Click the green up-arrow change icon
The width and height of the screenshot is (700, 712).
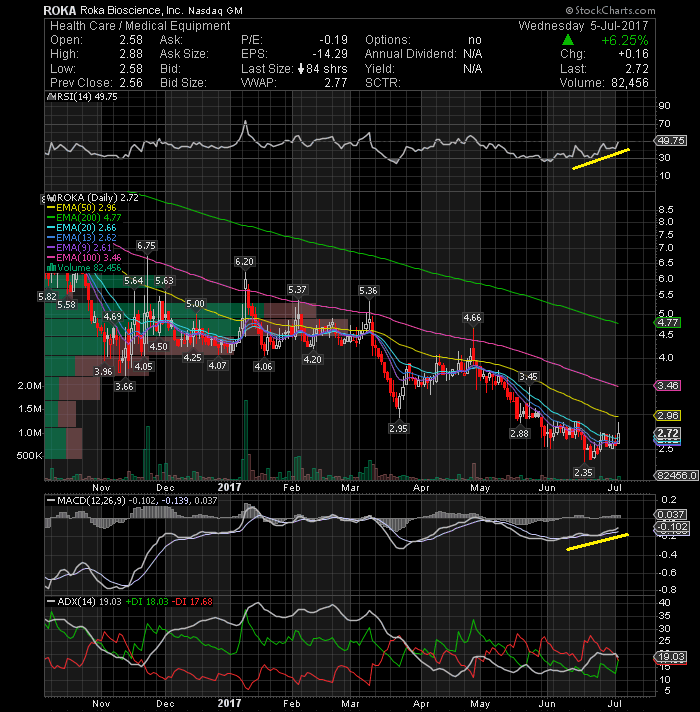pos(568,40)
